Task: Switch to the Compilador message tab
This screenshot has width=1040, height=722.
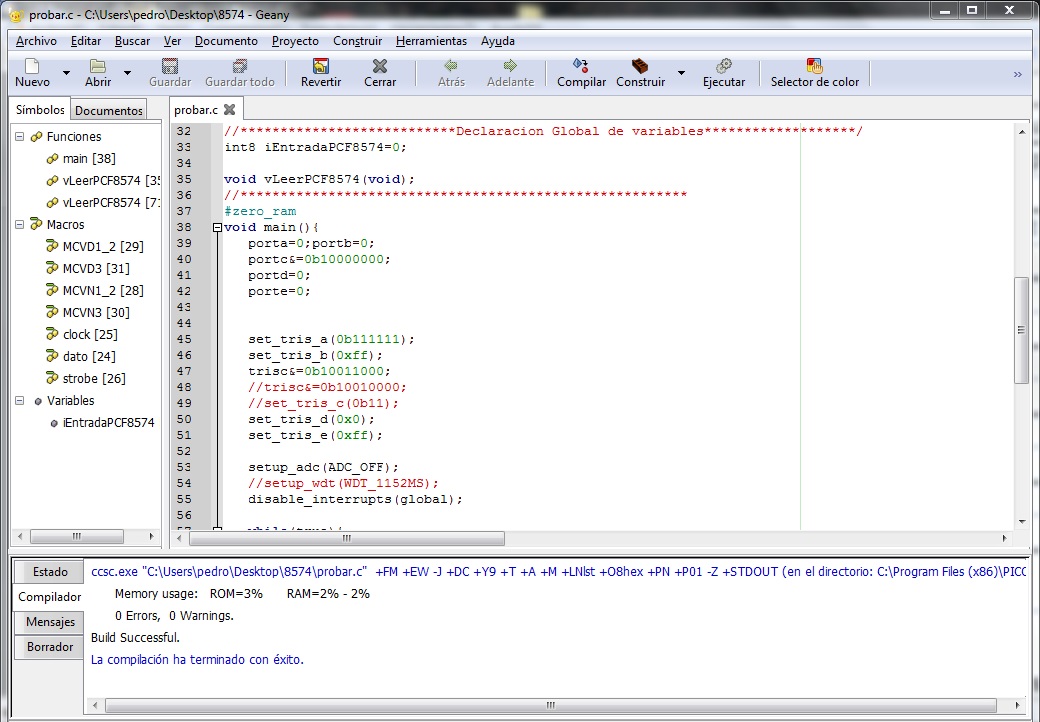Action: point(49,597)
